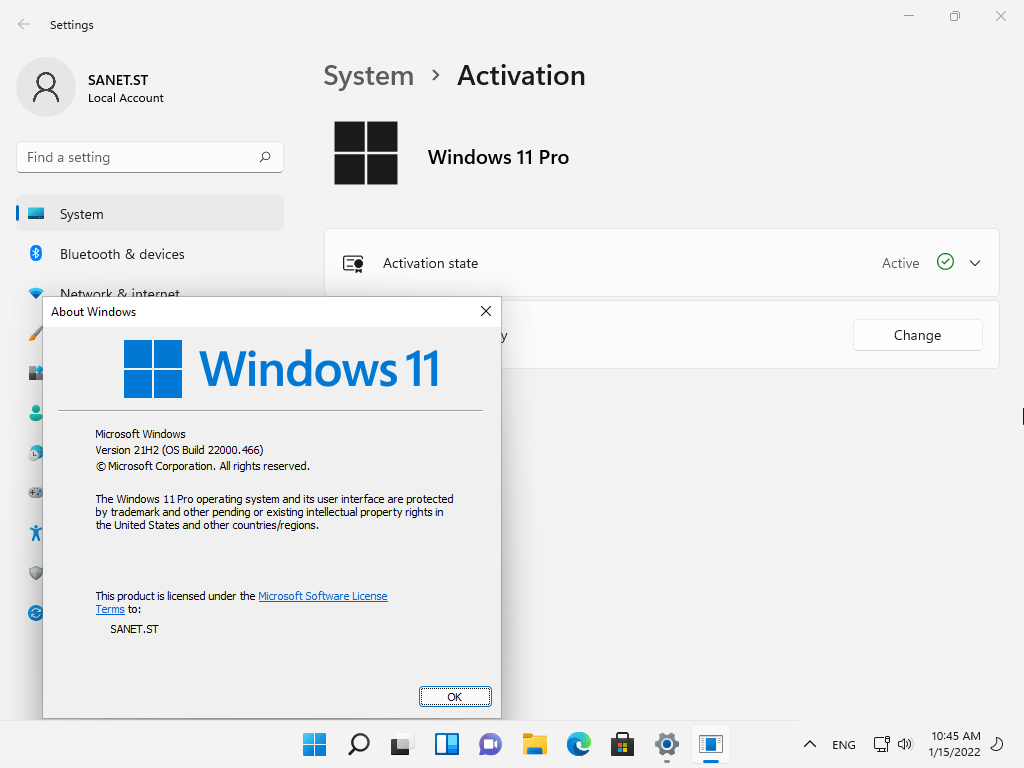Click the green Active checkmark icon
This screenshot has height=768, width=1024.
[945, 262]
